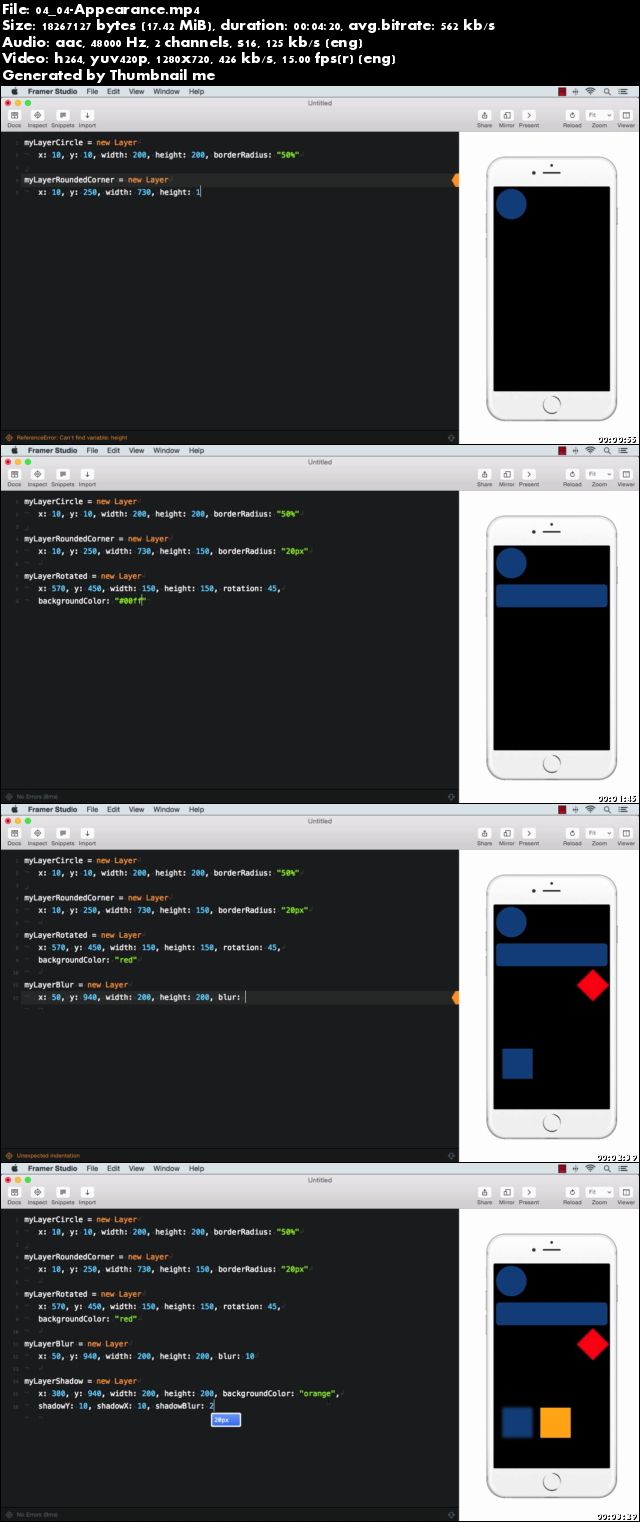The height and width of the screenshot is (1522, 640).
Task: Click red diamond in the myLayerShadow frame preview
Action: [x=593, y=1344]
